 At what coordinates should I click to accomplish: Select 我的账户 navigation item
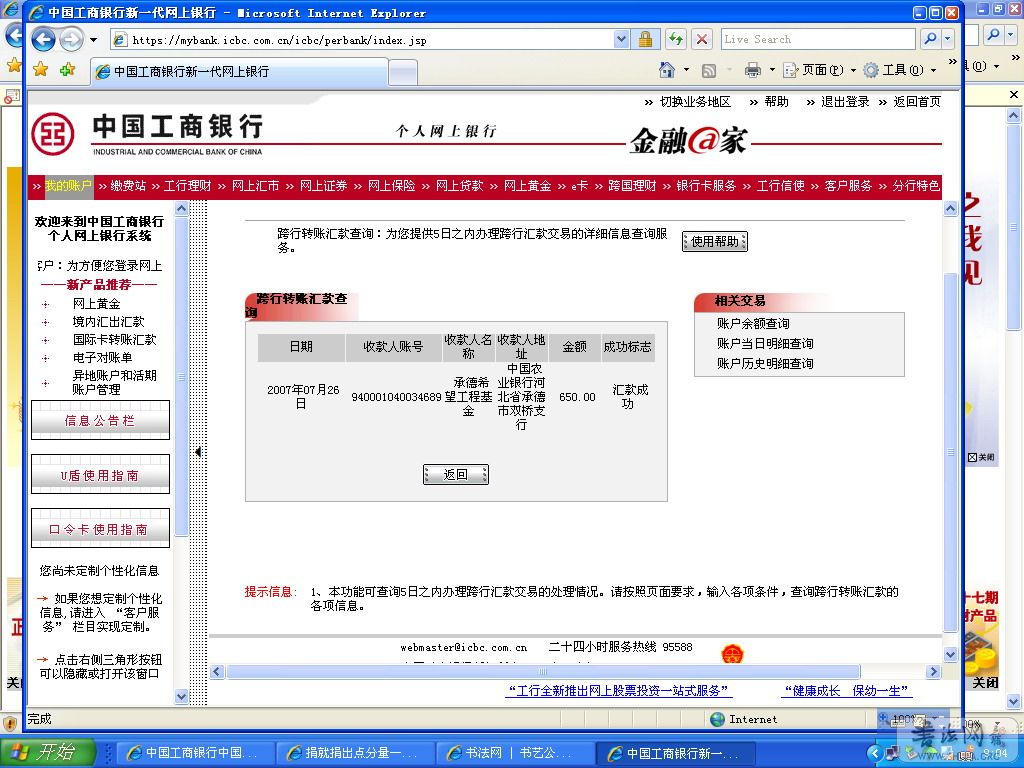point(68,186)
